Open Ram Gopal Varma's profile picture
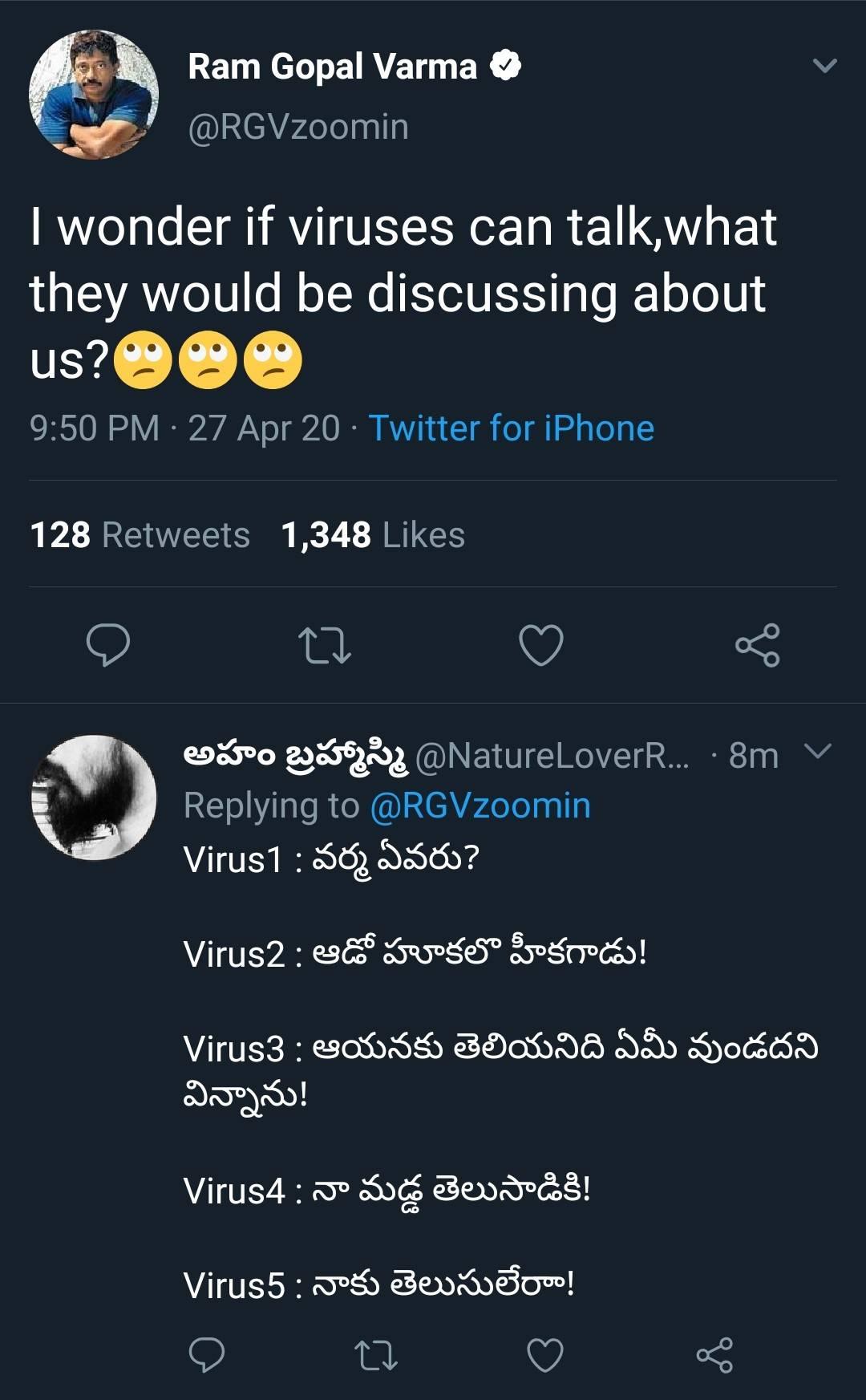This screenshot has width=866, height=1400. coord(94,95)
